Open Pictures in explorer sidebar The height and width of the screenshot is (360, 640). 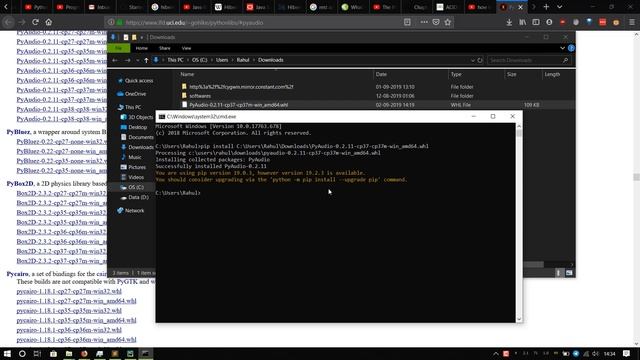pyautogui.click(x=137, y=167)
